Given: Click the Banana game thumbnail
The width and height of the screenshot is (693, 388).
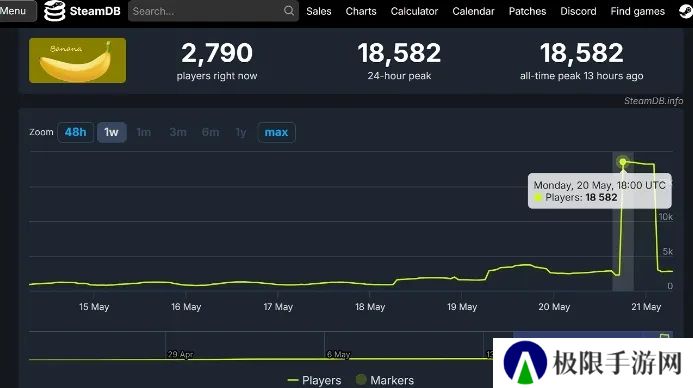Looking at the screenshot, I should (77, 60).
